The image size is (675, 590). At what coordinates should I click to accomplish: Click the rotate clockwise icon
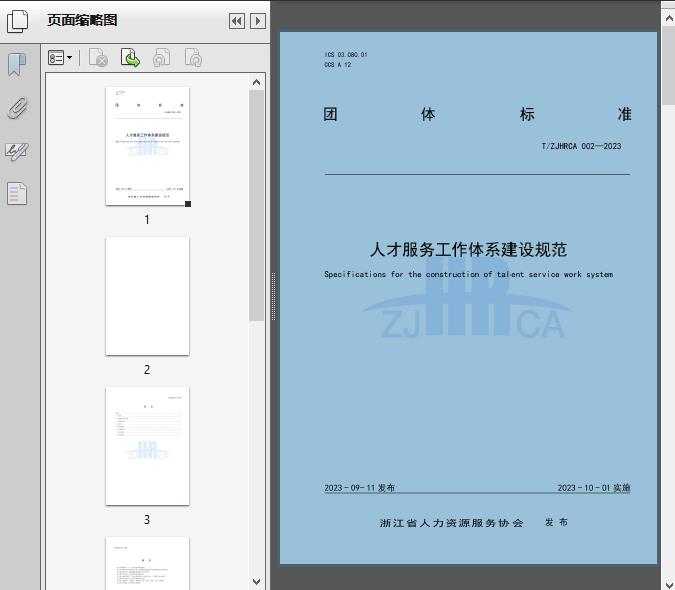[x=193, y=58]
